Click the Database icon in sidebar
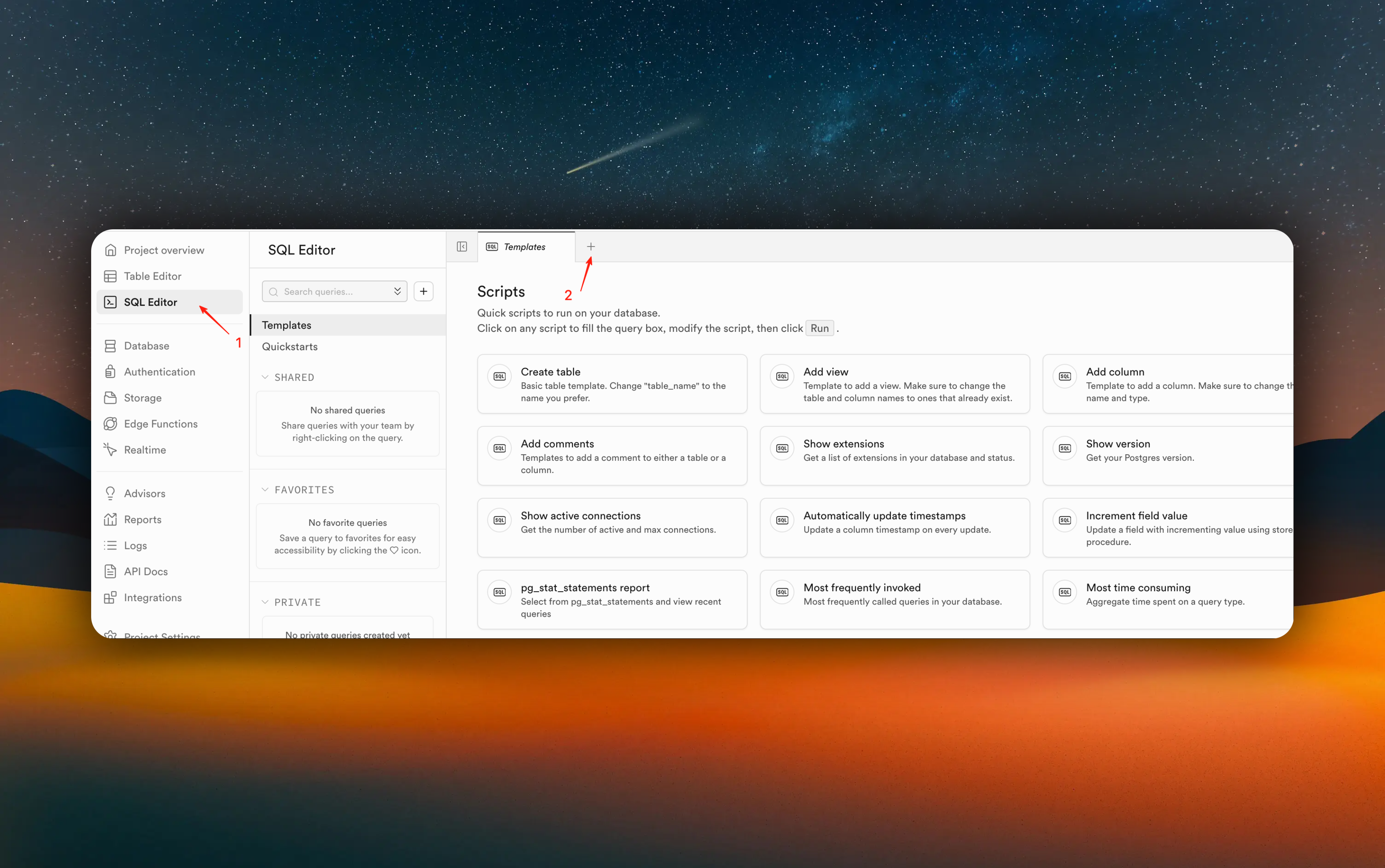The width and height of the screenshot is (1385, 868). pos(110,345)
